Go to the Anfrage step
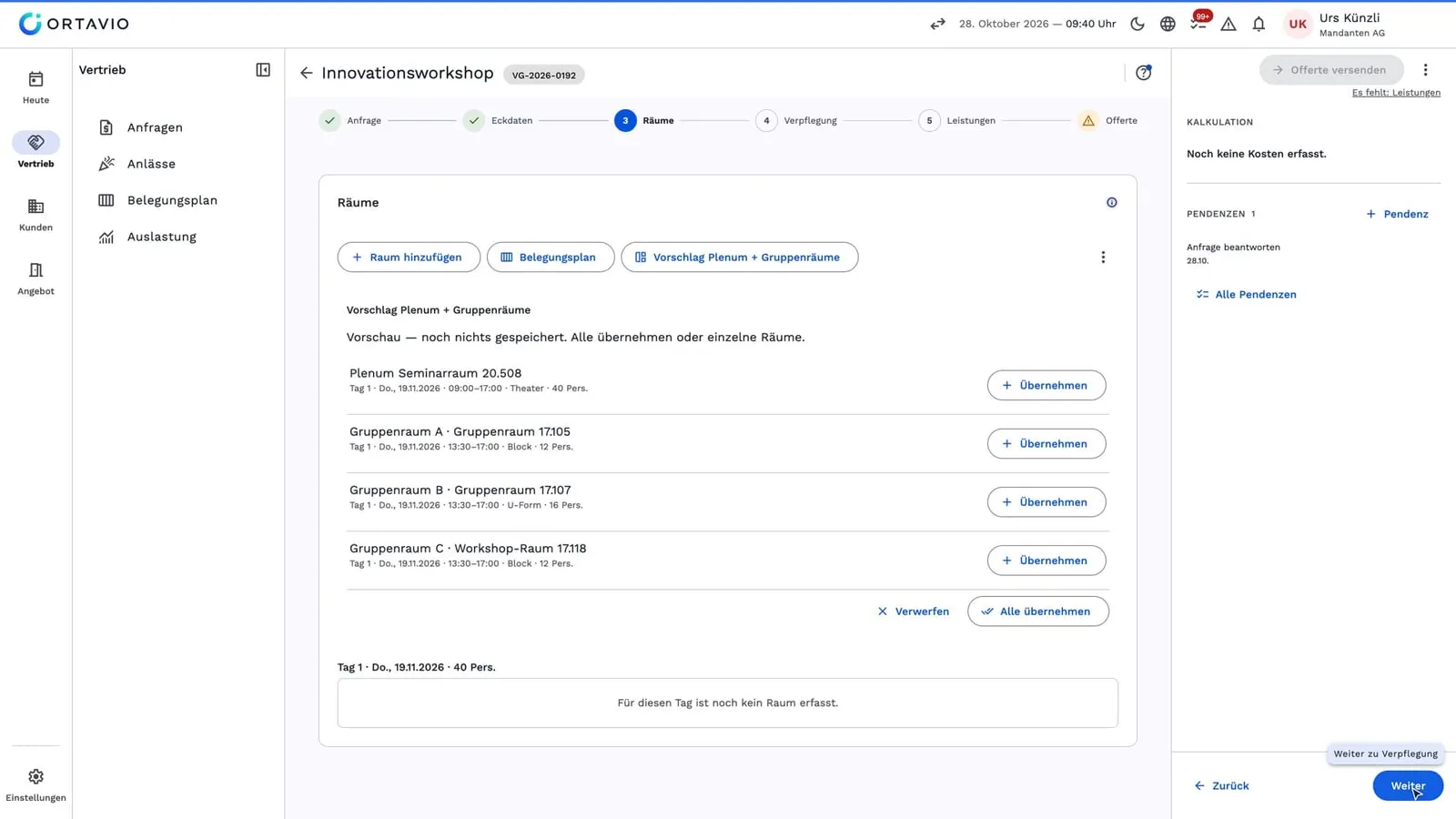This screenshot has height=819, width=1456. pyautogui.click(x=350, y=120)
